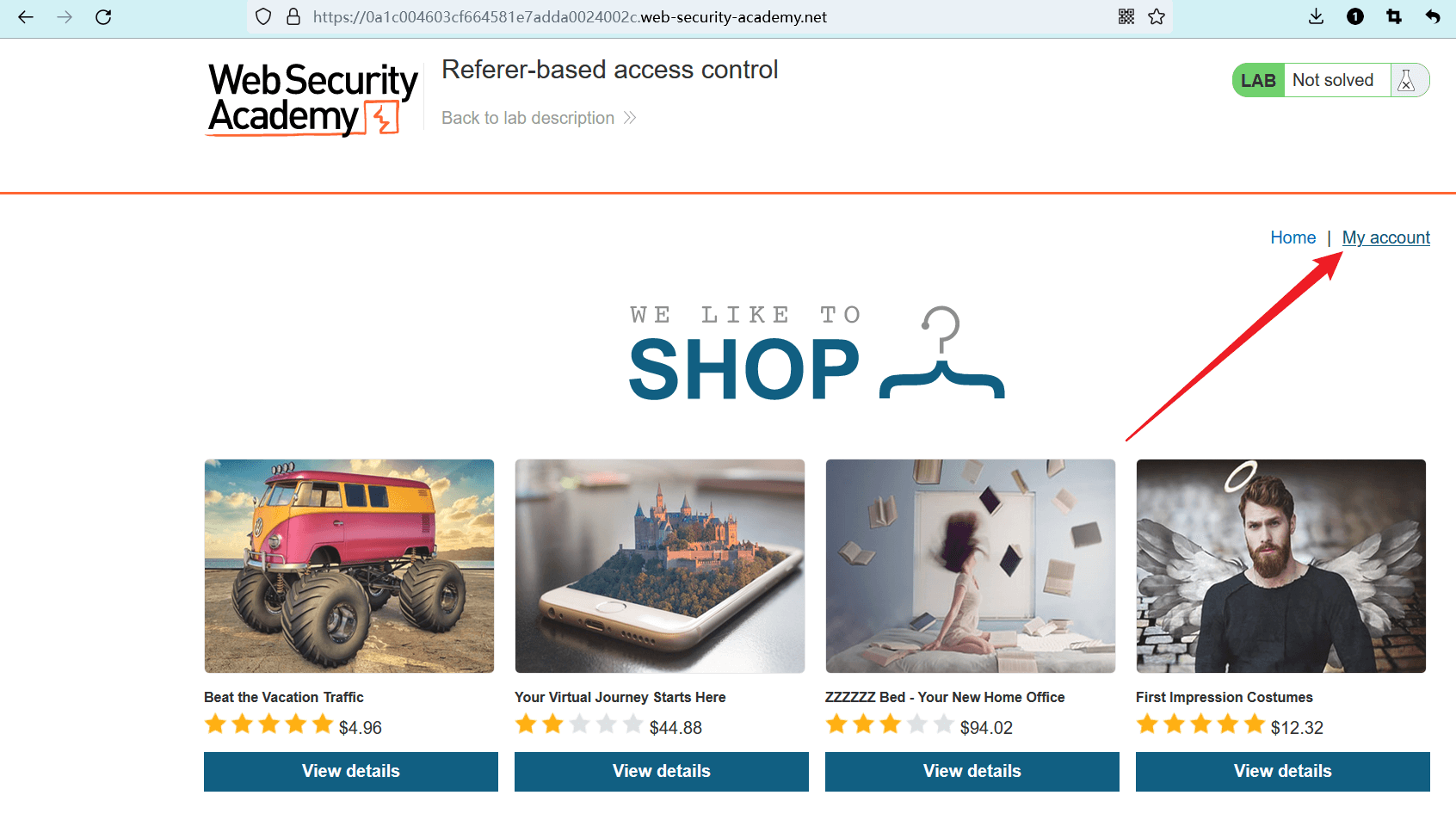
Task: Open the My account link
Action: click(x=1385, y=237)
